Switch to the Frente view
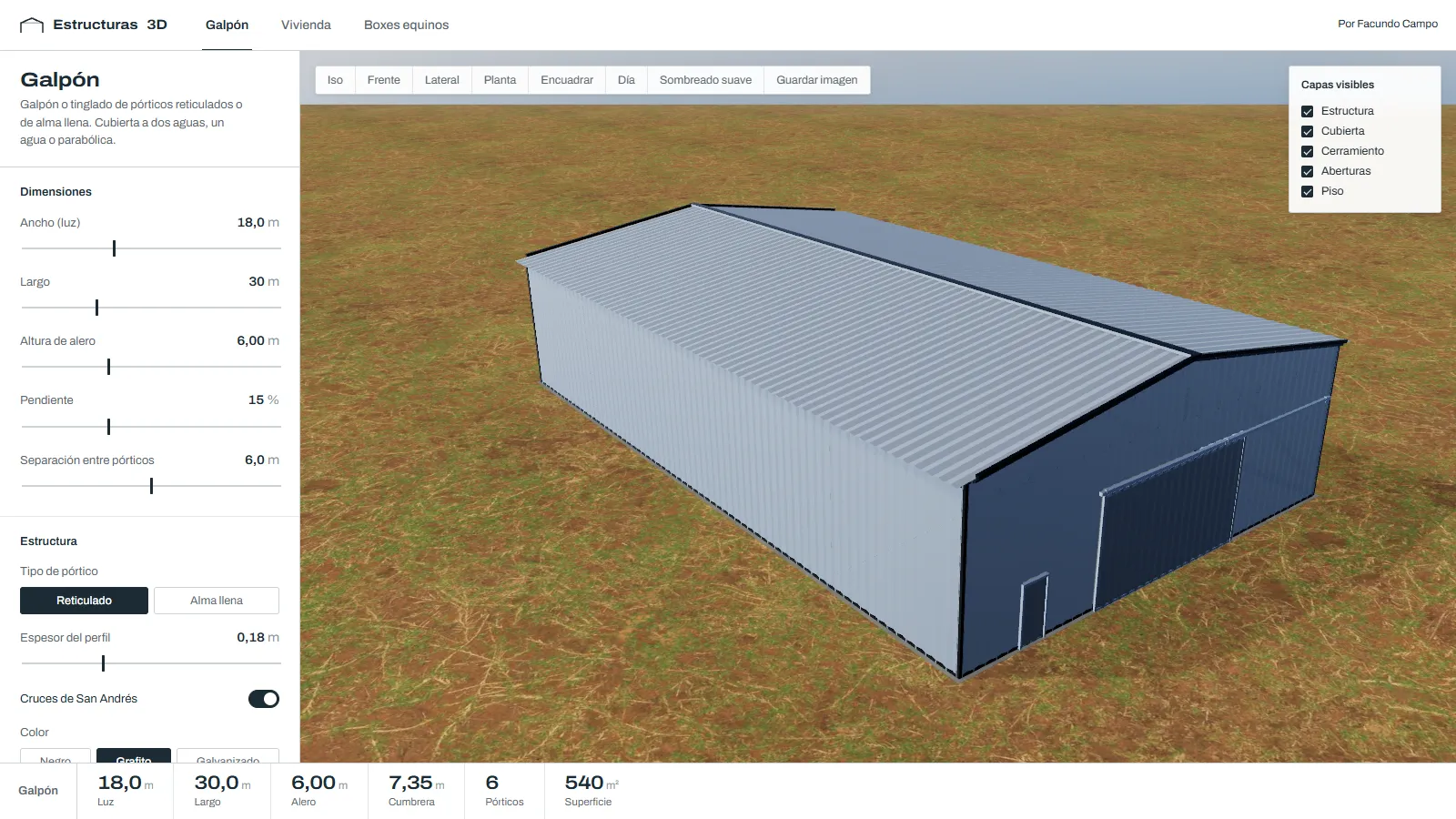 pyautogui.click(x=383, y=80)
